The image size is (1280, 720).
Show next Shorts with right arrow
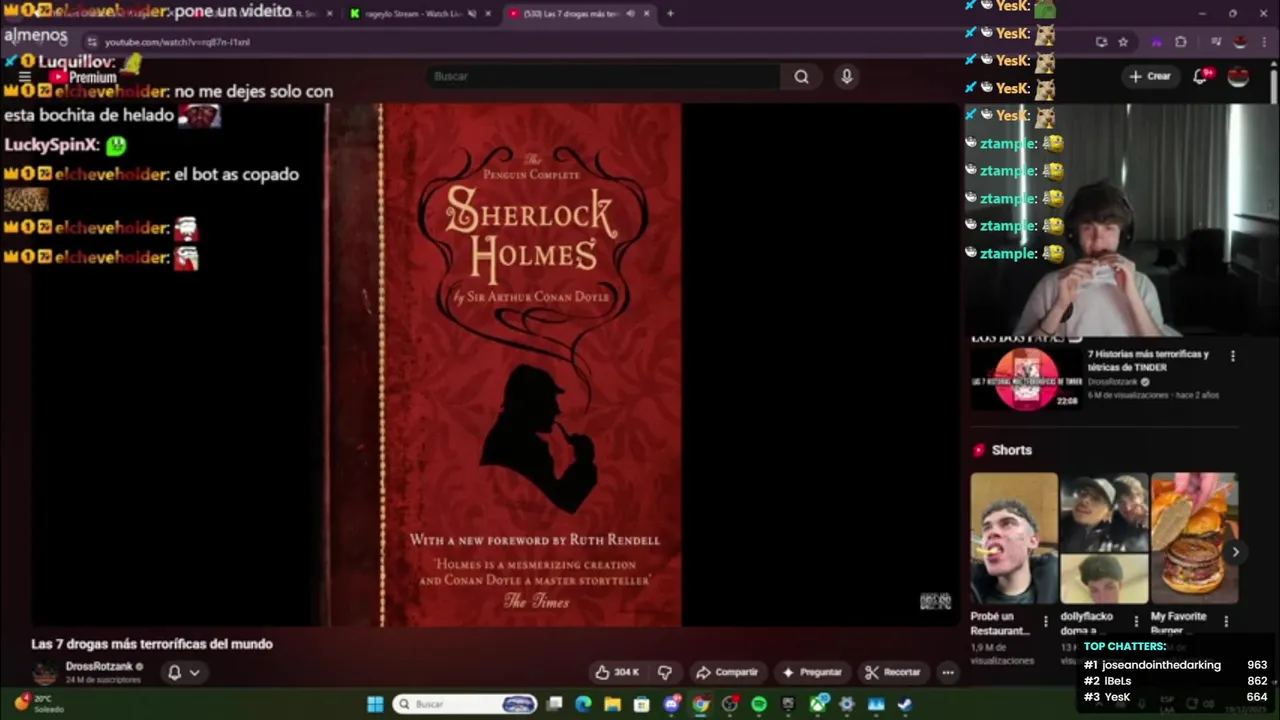1236,551
